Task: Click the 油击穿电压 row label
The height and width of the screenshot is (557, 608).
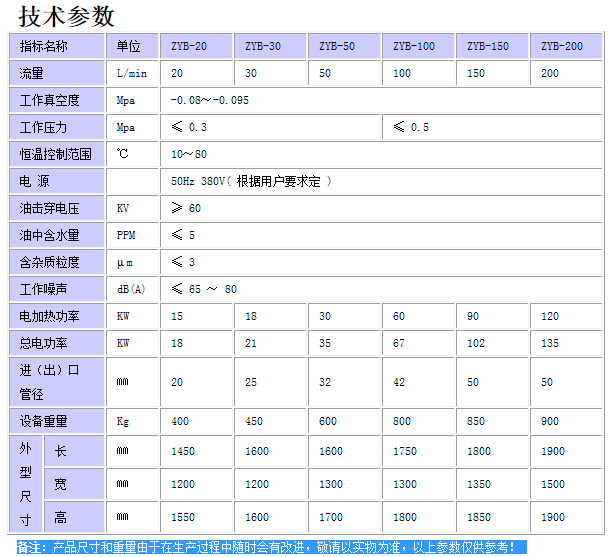Action: click(x=49, y=209)
